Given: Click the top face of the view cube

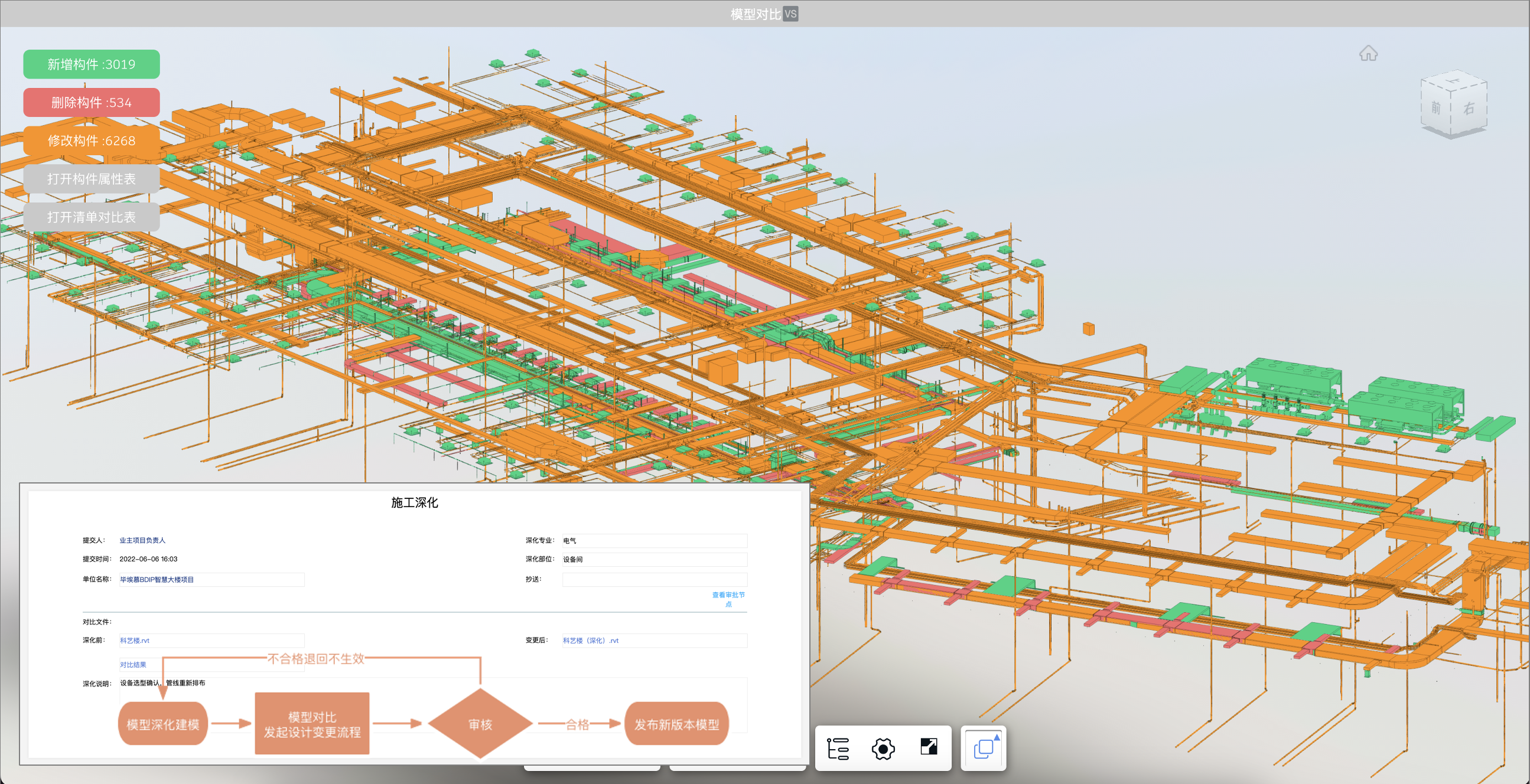Looking at the screenshot, I should coord(1454,81).
